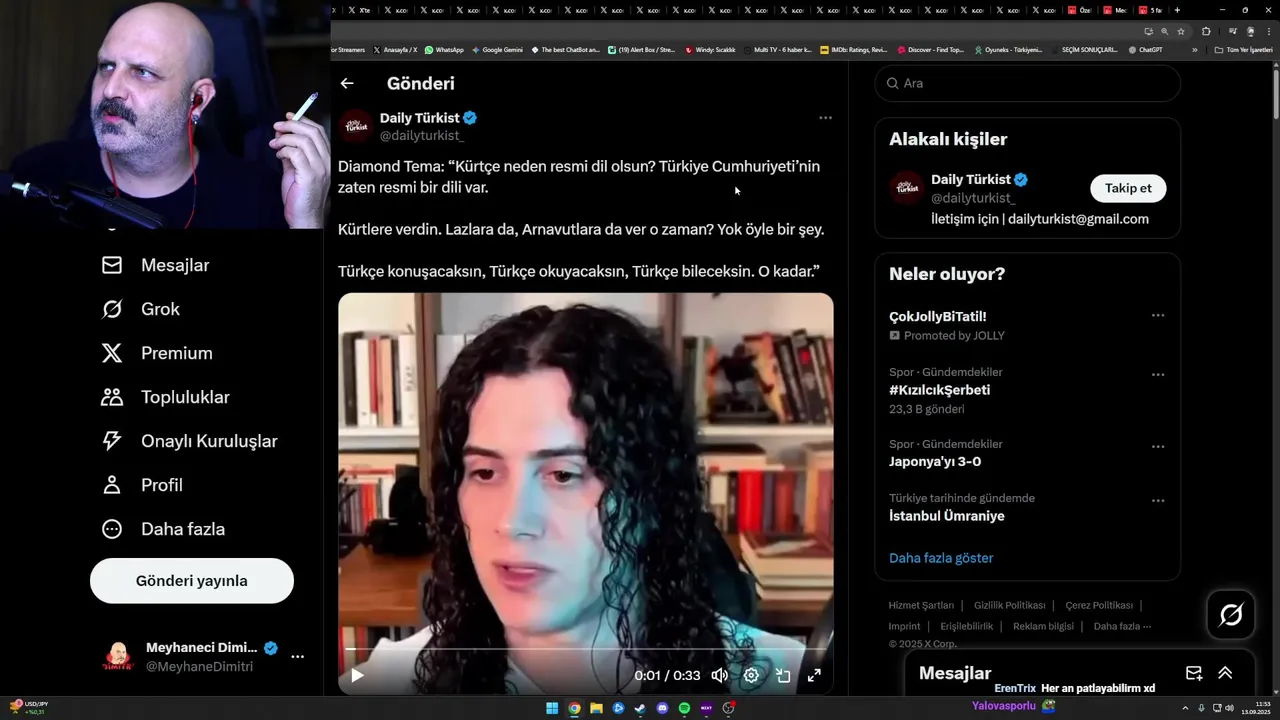Image resolution: width=1280 pixels, height=720 pixels.
Task: Open Premium in the left sidebar
Action: pyautogui.click(x=156, y=353)
